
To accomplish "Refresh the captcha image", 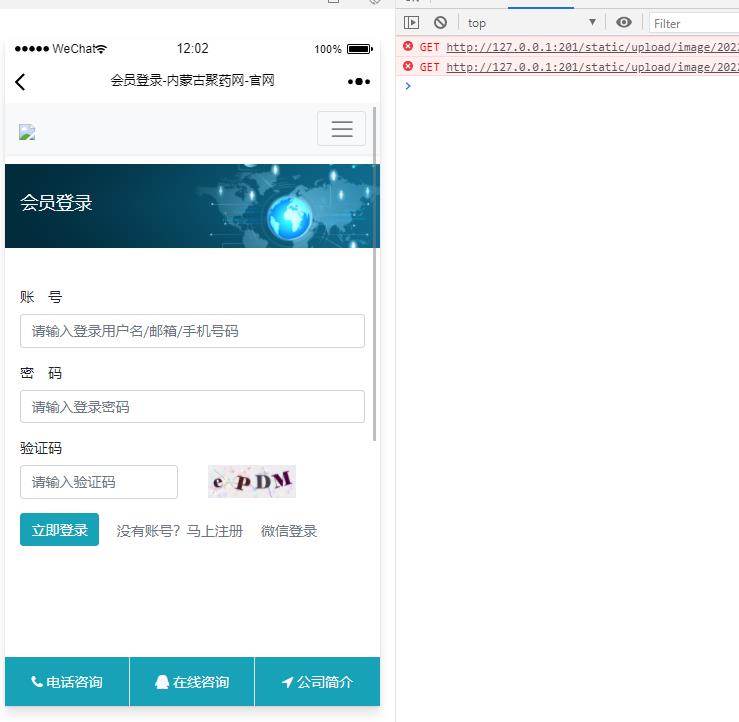I will pyautogui.click(x=252, y=482).
